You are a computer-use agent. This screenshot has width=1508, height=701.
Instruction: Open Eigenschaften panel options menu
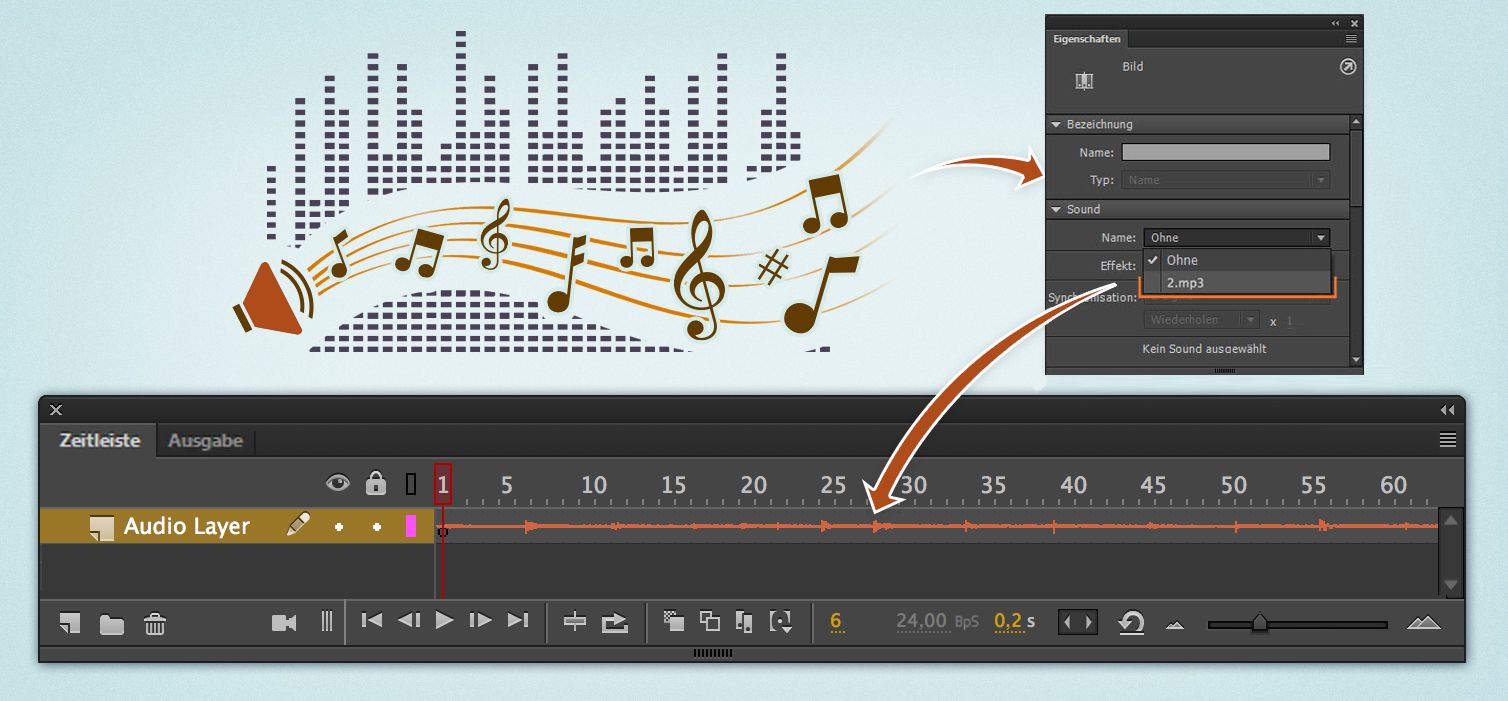pyautogui.click(x=1351, y=39)
